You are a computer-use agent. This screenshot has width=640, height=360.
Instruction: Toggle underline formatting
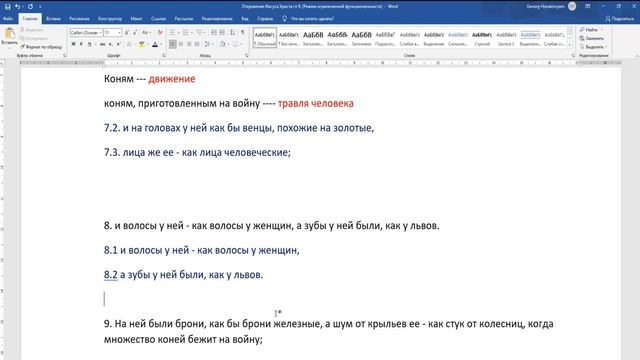tap(89, 44)
